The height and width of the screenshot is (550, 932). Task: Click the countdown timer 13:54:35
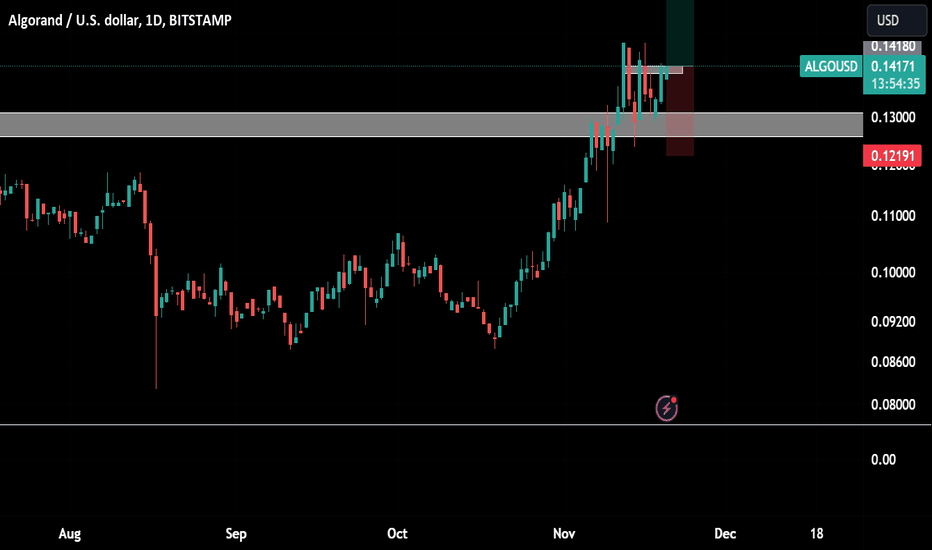coord(894,84)
